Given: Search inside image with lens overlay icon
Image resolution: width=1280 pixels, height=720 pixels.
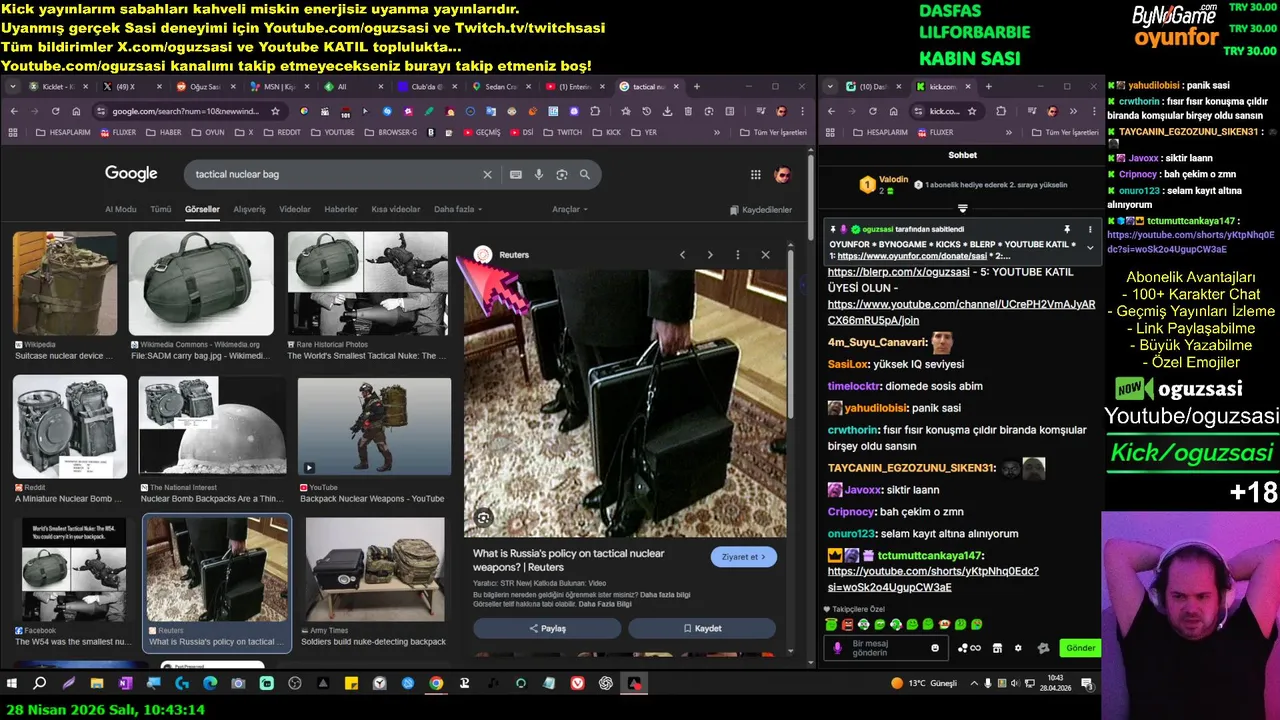Looking at the screenshot, I should (483, 517).
